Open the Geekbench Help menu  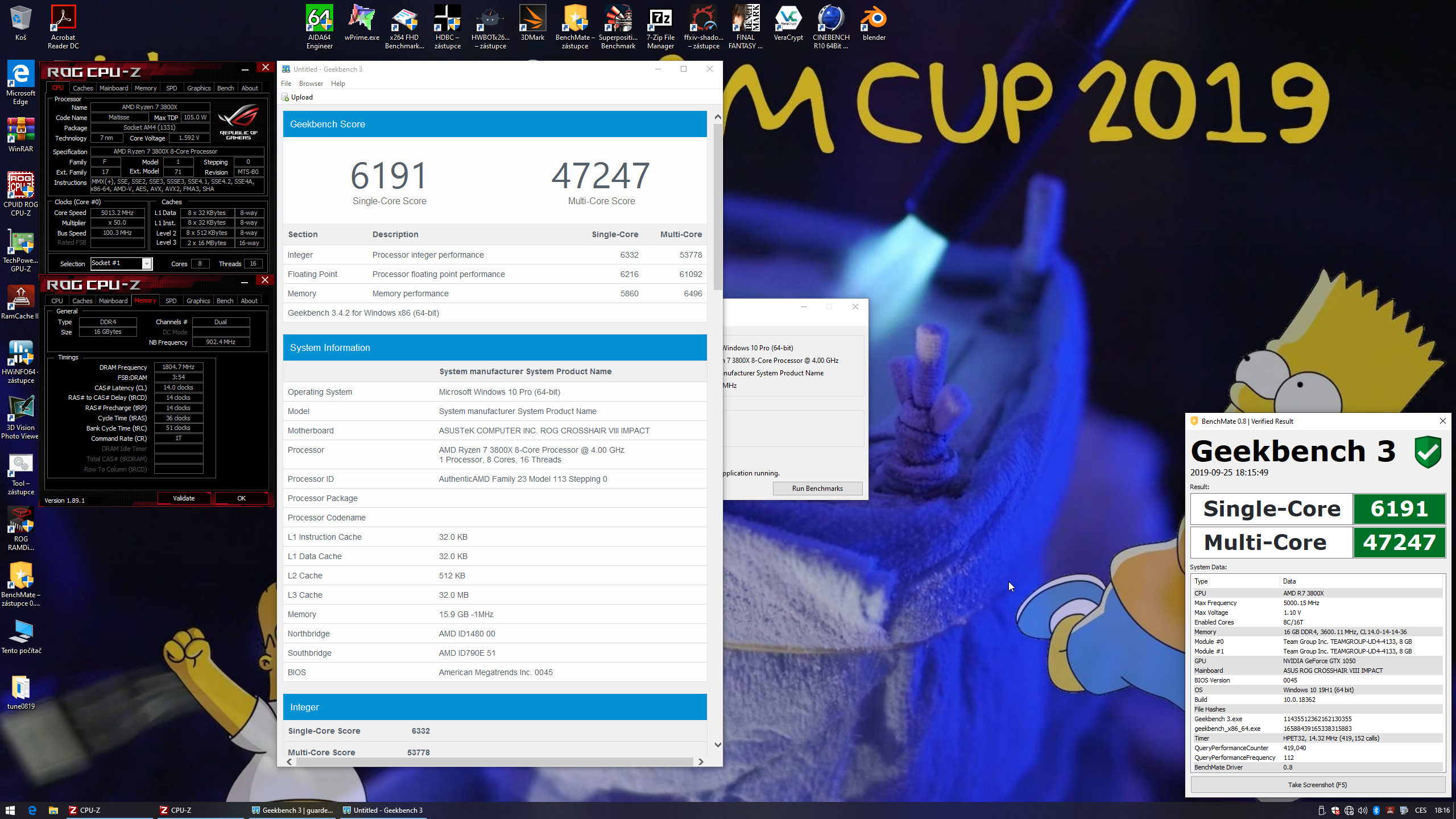pos(338,84)
